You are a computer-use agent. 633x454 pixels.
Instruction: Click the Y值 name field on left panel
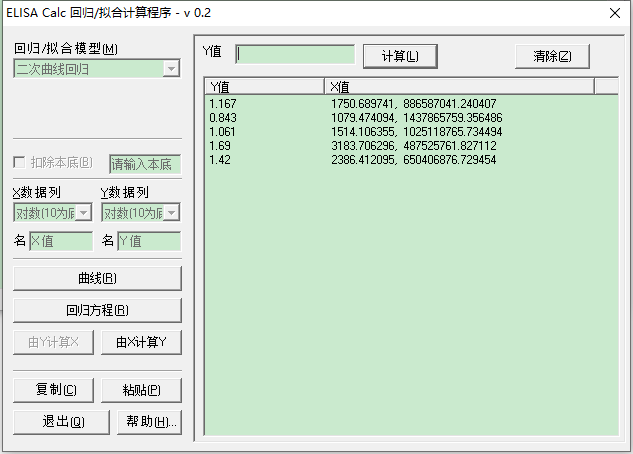pyautogui.click(x=149, y=241)
